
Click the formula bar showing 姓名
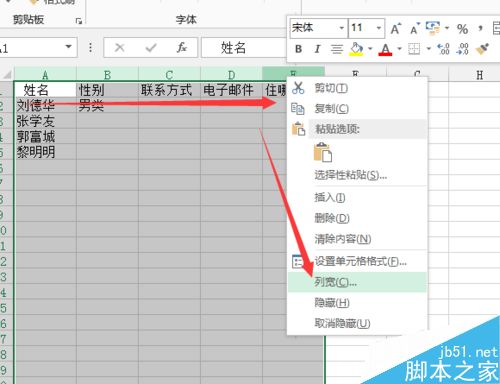[244, 48]
